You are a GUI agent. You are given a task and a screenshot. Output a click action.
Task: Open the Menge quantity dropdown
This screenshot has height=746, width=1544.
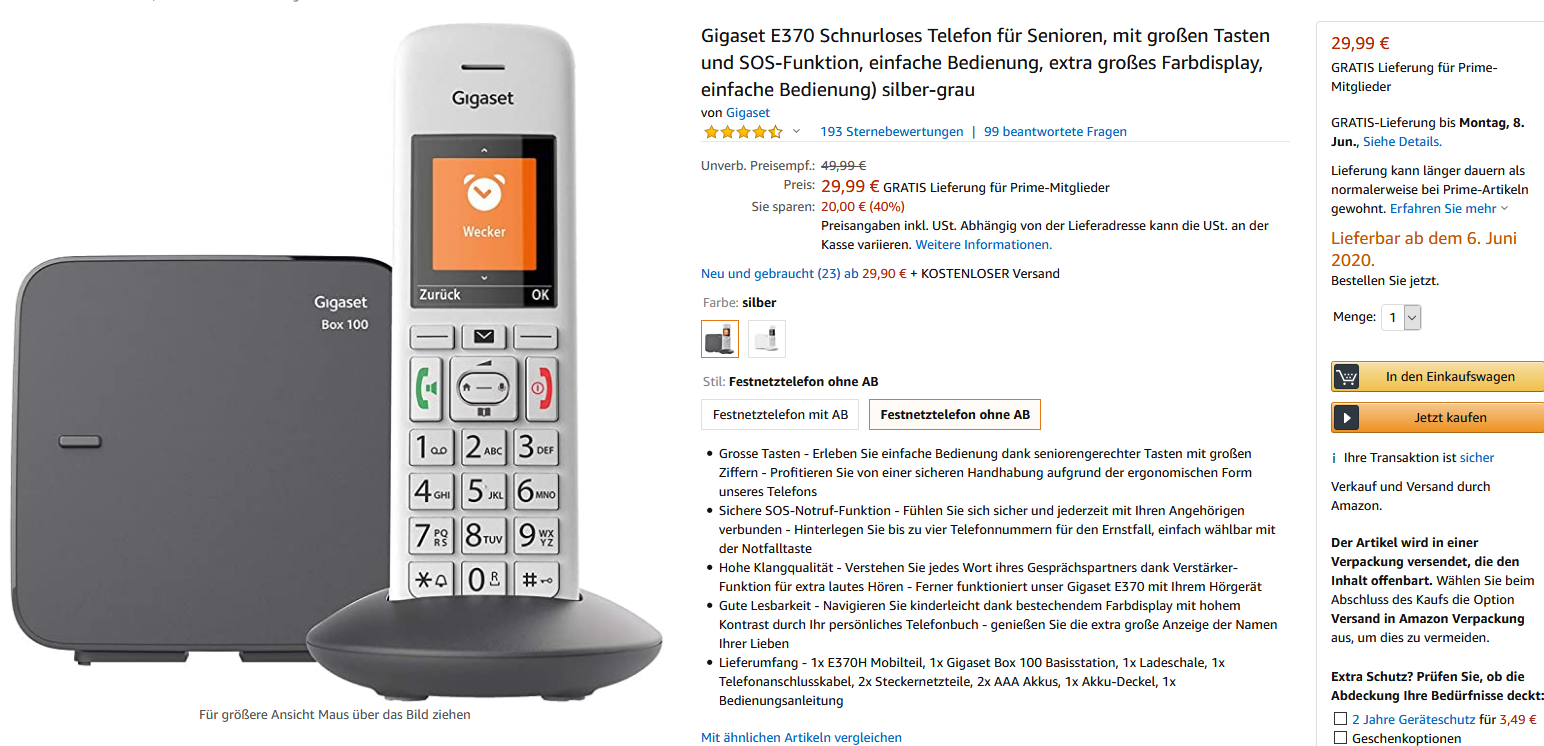(1401, 317)
